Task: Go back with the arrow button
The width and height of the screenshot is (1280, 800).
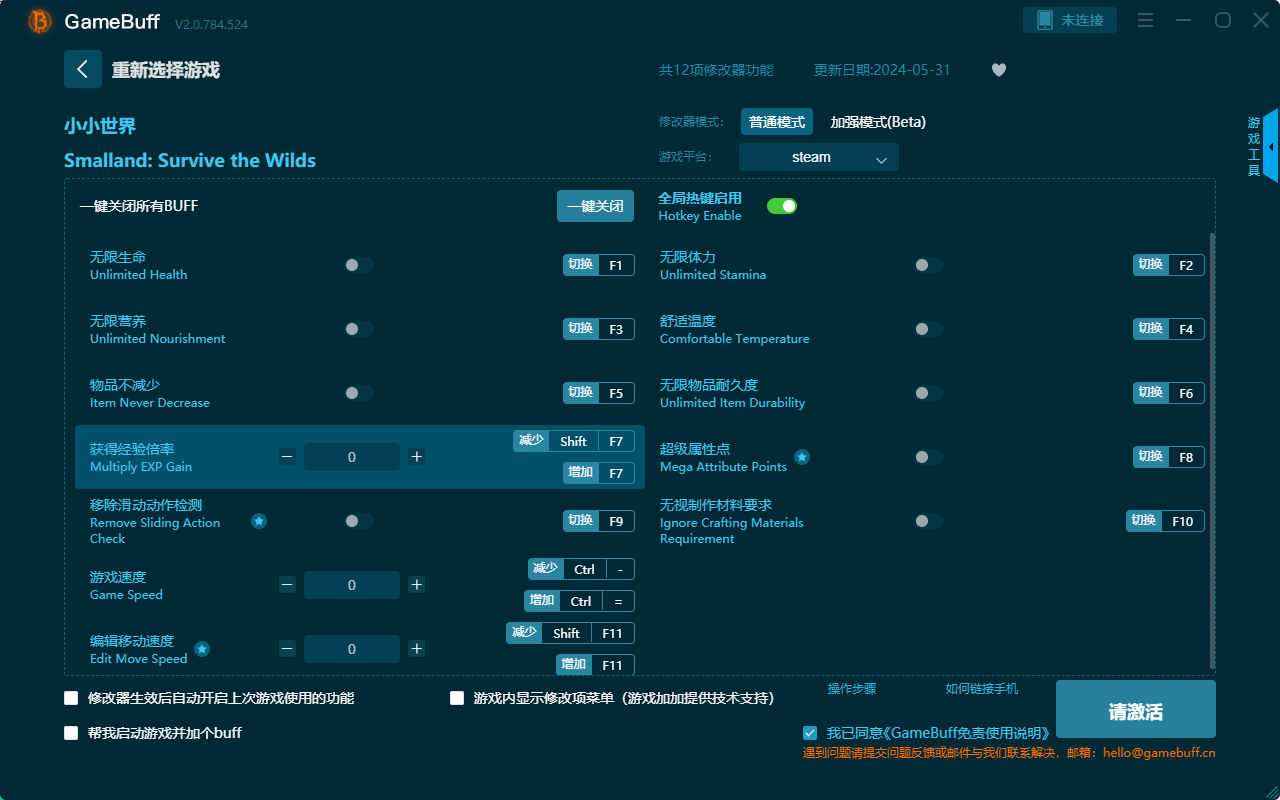Action: pyautogui.click(x=83, y=69)
